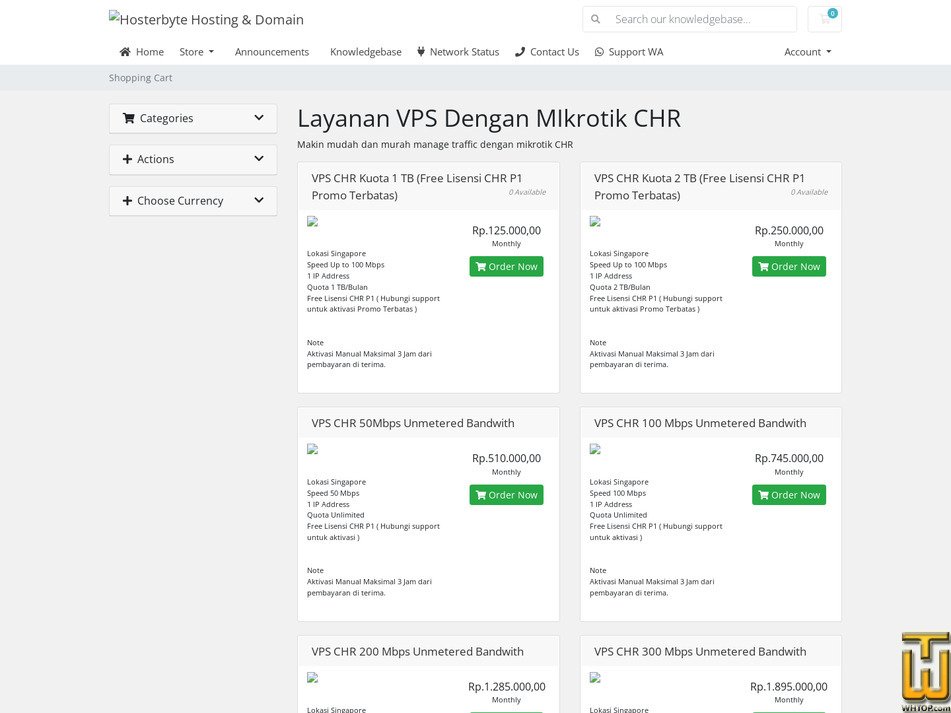Click Order Now for VPS CHR 100 Mbps Unmetered

click(789, 494)
